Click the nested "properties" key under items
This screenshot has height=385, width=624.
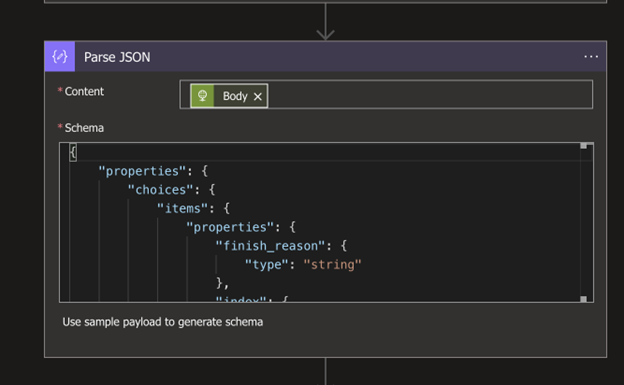[x=230, y=227]
